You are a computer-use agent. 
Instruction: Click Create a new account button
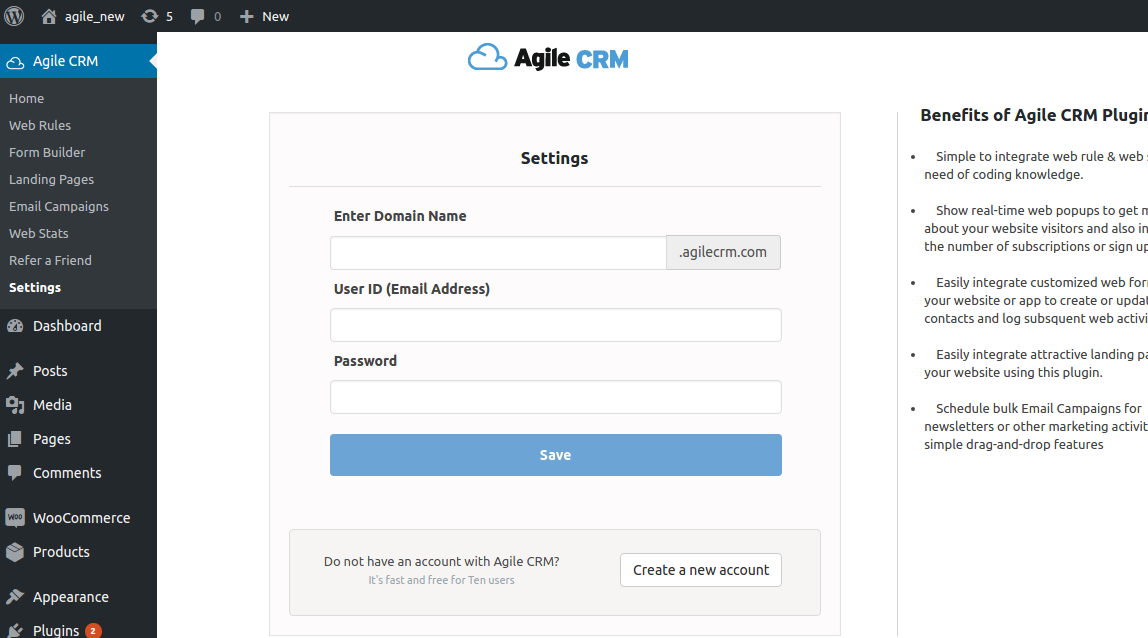point(701,570)
